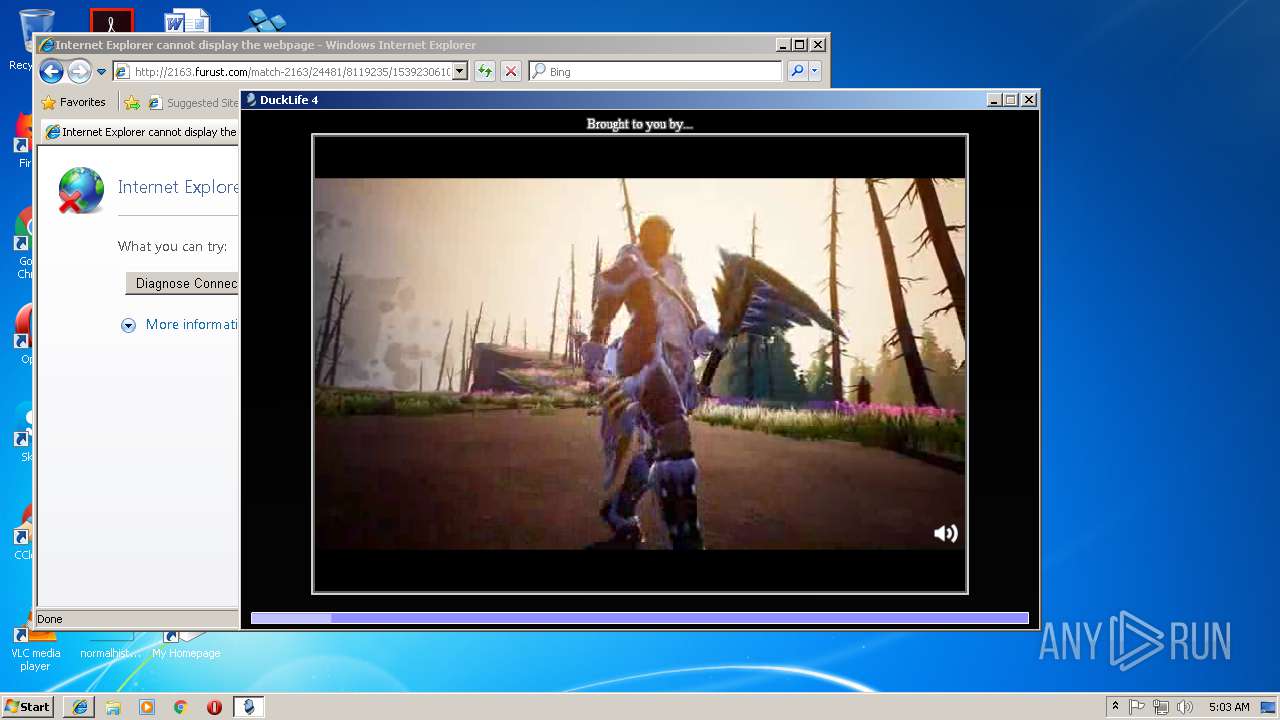Image resolution: width=1280 pixels, height=720 pixels.
Task: Open Internet Explorer from the taskbar
Action: tap(80, 707)
